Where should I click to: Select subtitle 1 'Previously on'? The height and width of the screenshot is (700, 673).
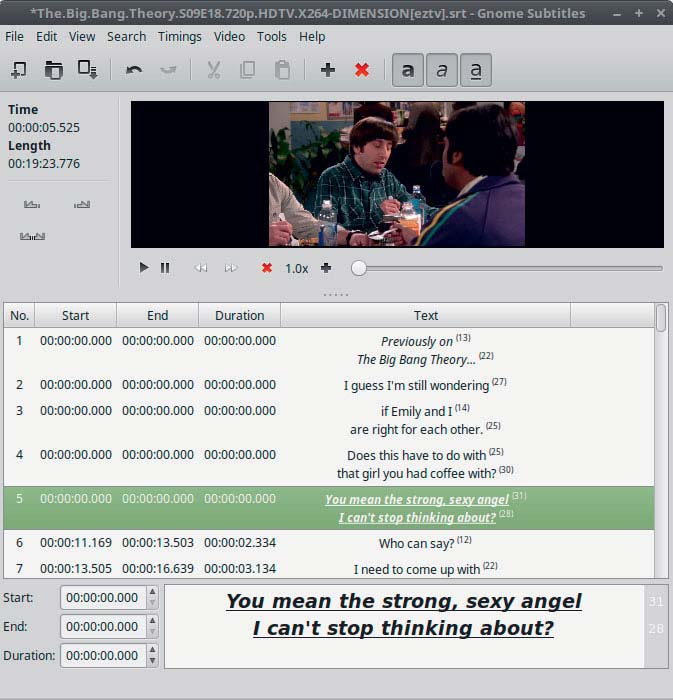(329, 350)
